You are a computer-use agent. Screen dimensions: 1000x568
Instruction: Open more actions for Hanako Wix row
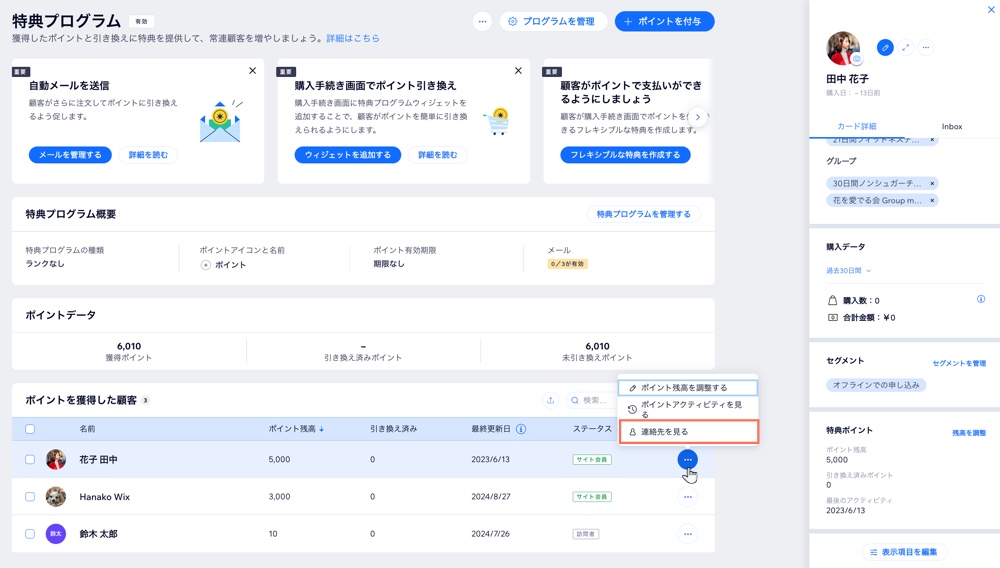click(688, 497)
